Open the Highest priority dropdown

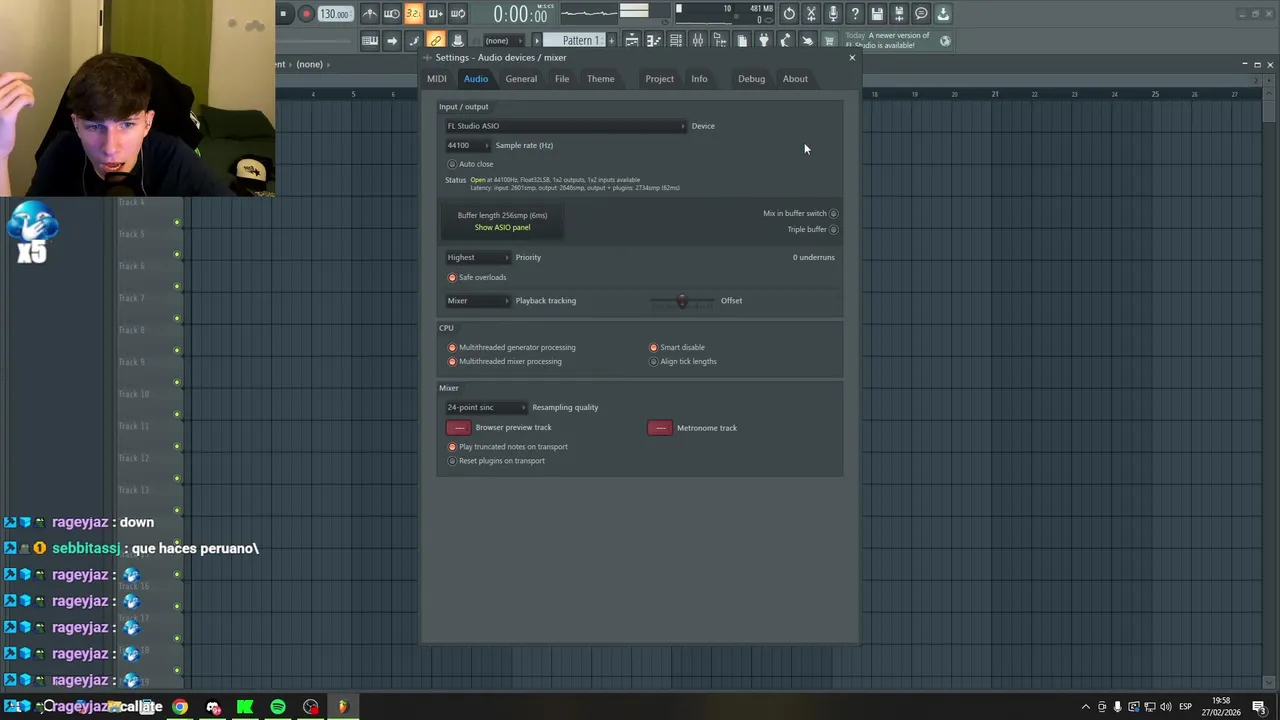(477, 257)
